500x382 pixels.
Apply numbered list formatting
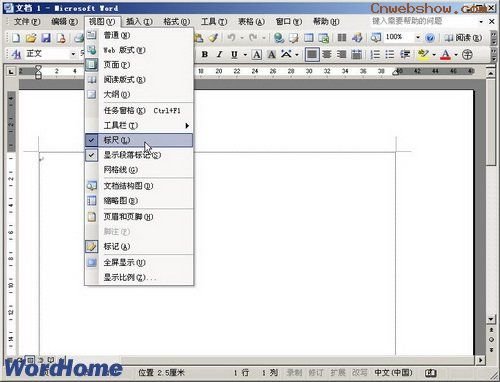(375, 54)
